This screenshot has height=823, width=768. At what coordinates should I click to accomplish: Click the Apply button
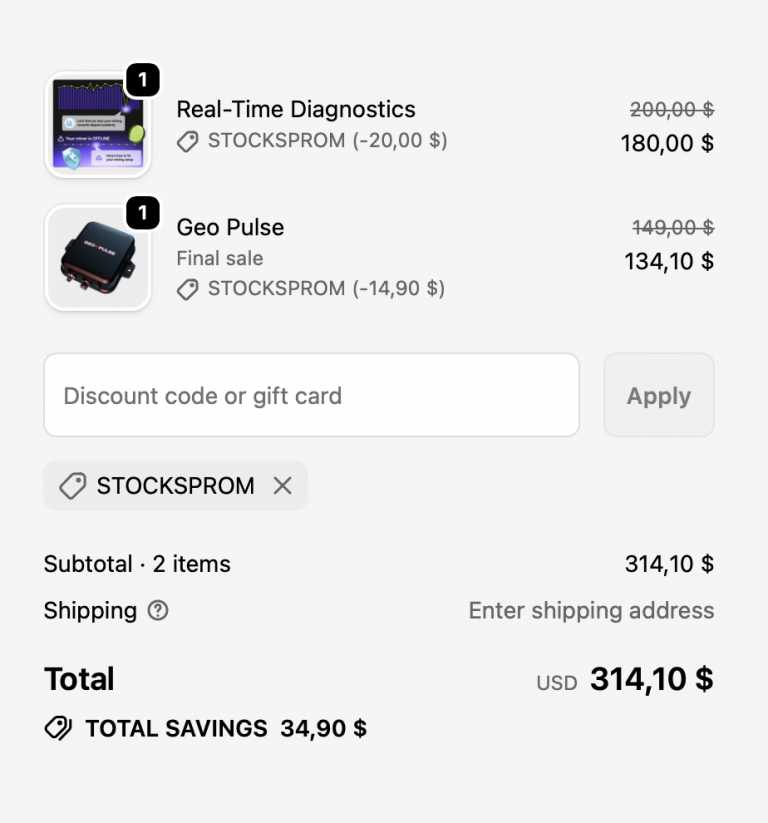pos(658,395)
